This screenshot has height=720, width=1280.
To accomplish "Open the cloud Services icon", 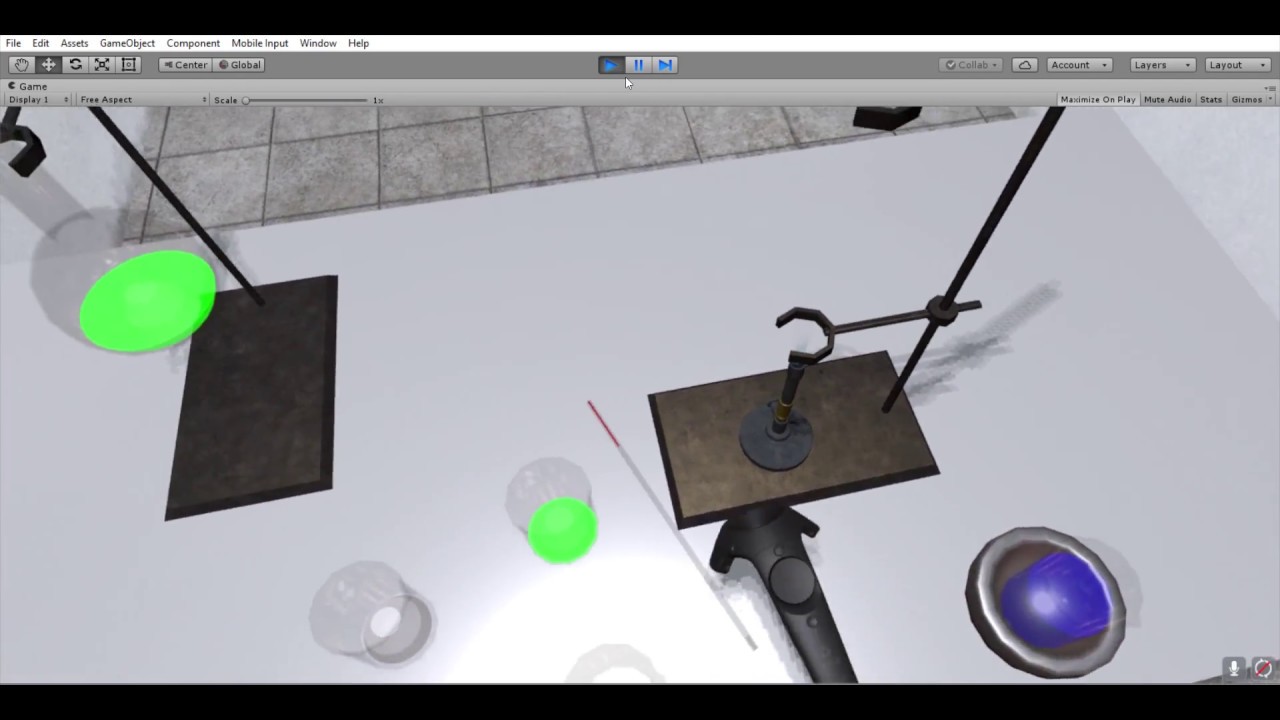I will pos(1025,65).
